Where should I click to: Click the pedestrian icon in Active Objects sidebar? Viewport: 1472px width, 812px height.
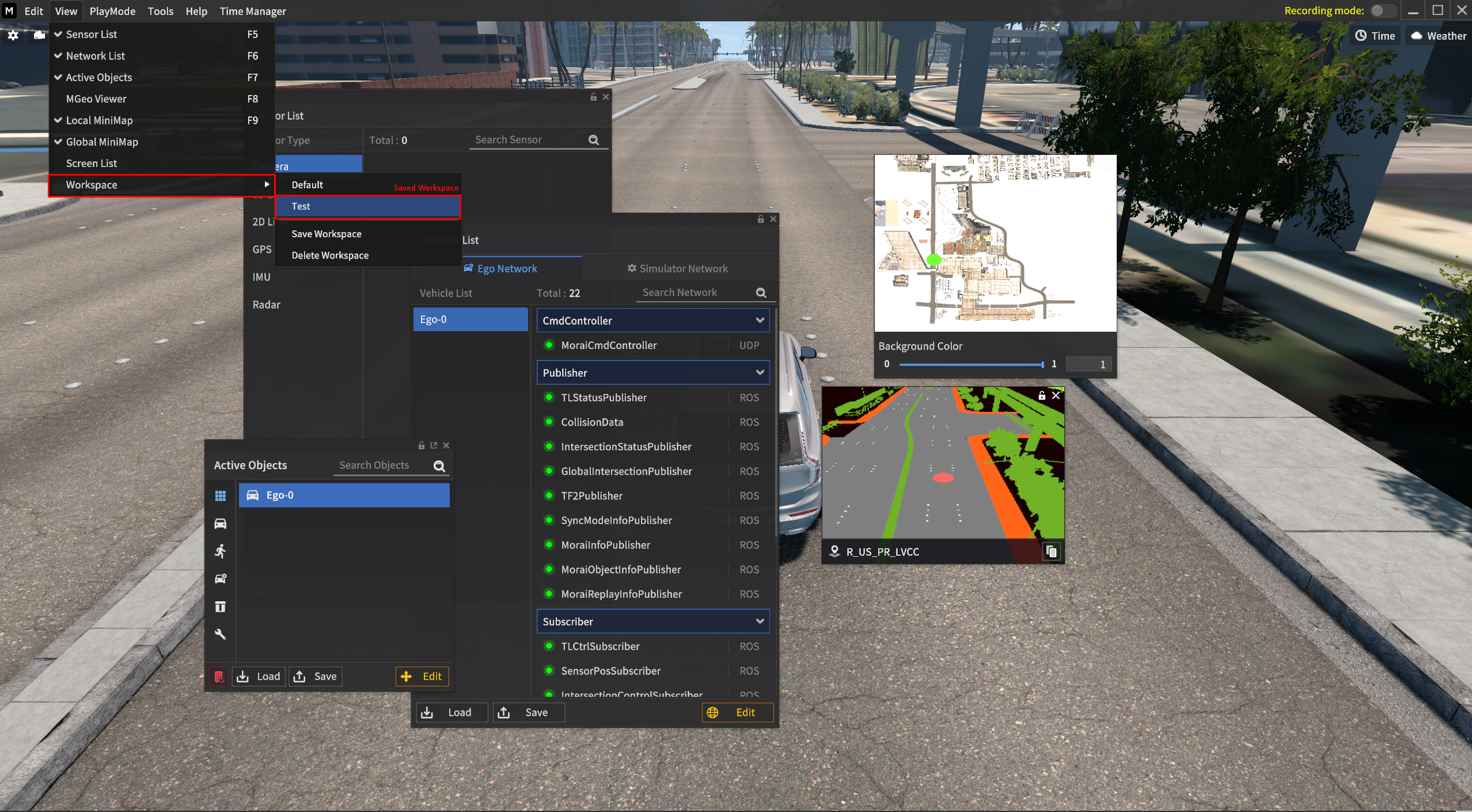click(220, 551)
